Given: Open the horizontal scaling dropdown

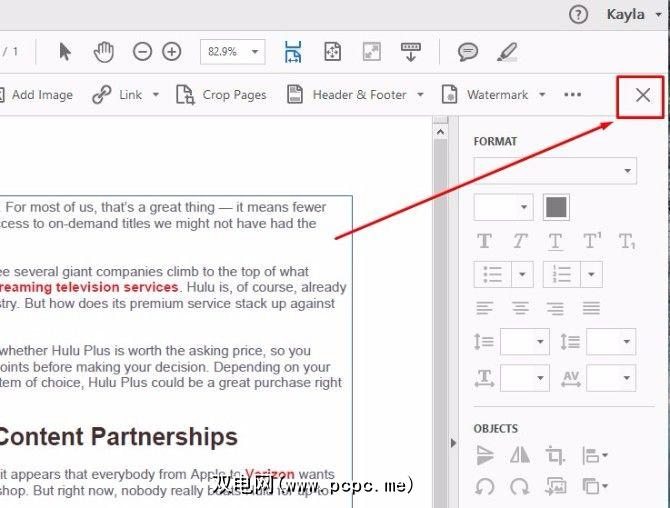Looking at the screenshot, I should click(525, 378).
